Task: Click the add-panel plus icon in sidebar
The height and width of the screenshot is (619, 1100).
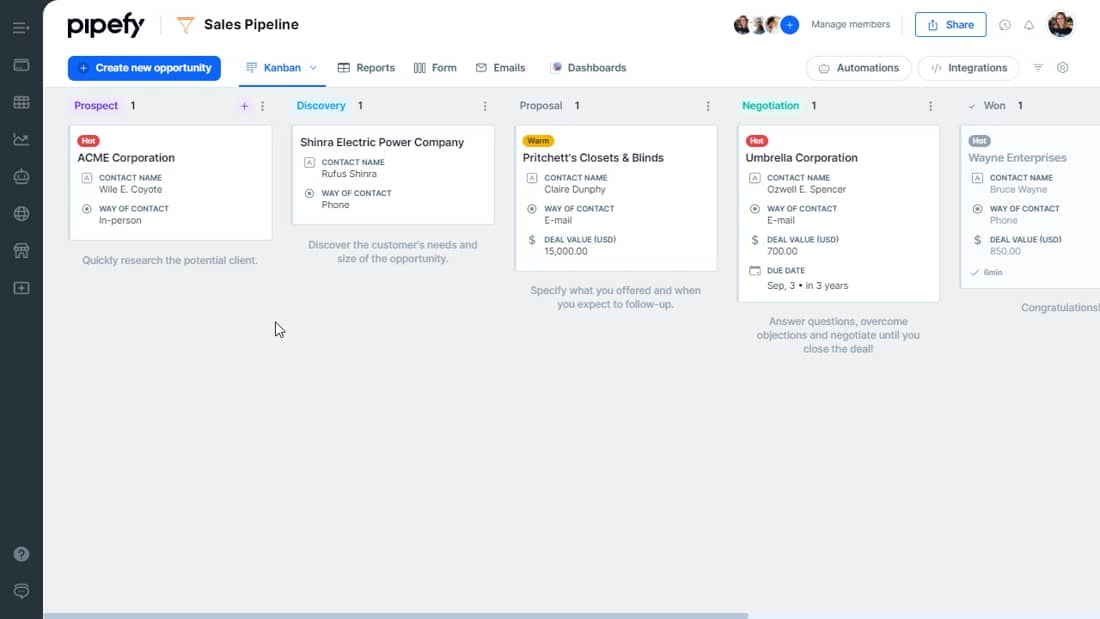Action: 21,288
